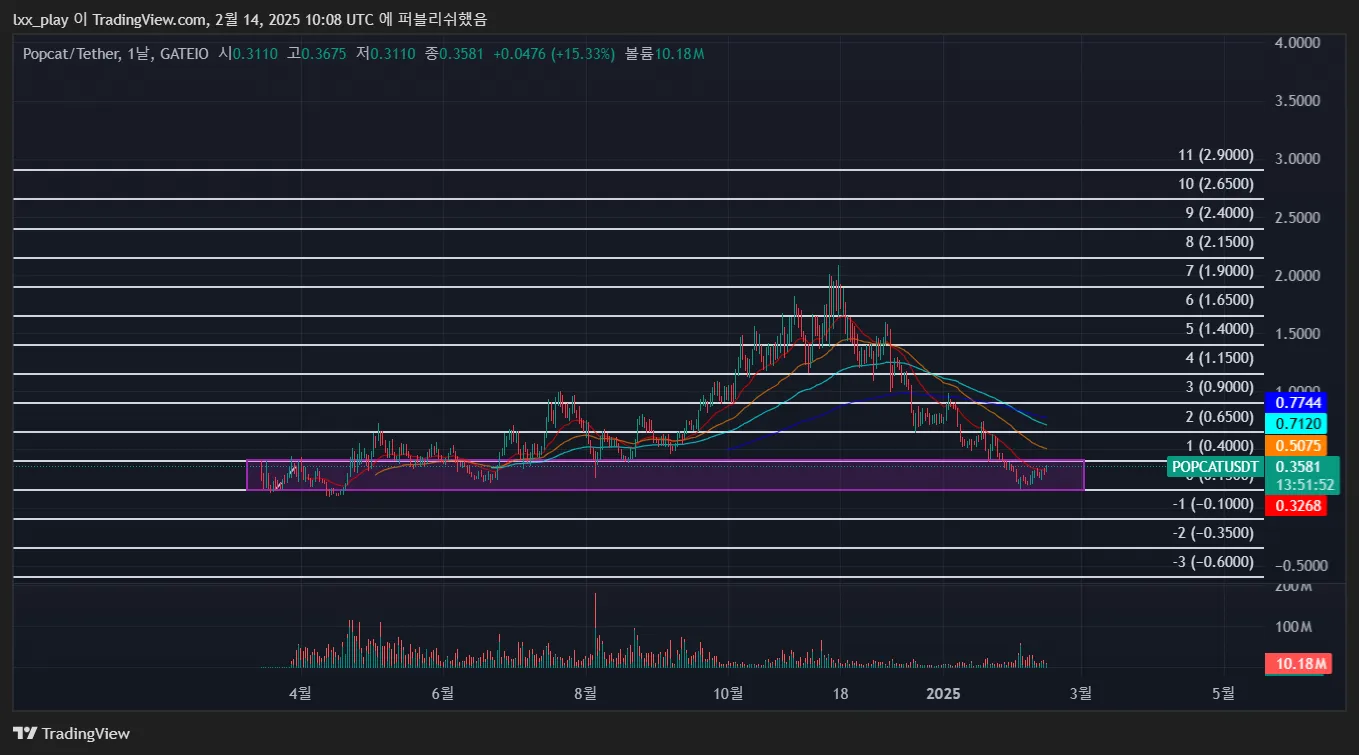Select the level label 5 (1.4000)

(1220, 329)
